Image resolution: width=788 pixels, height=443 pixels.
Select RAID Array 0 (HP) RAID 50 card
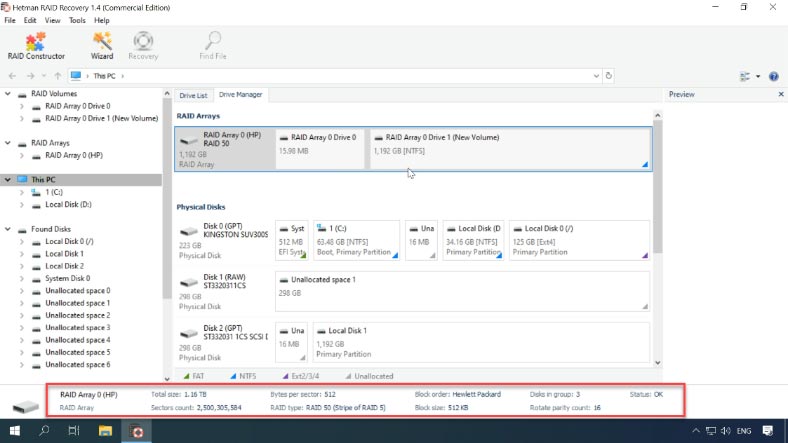(x=225, y=149)
